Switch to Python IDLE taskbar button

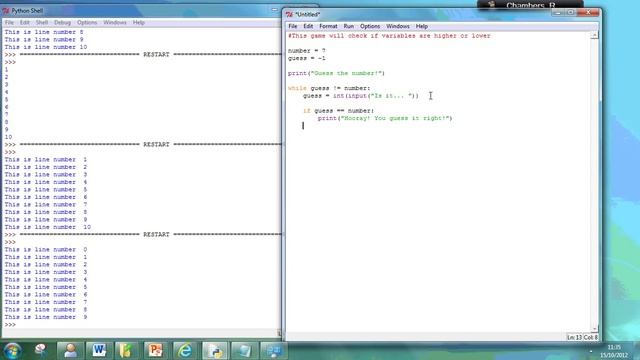(215, 350)
